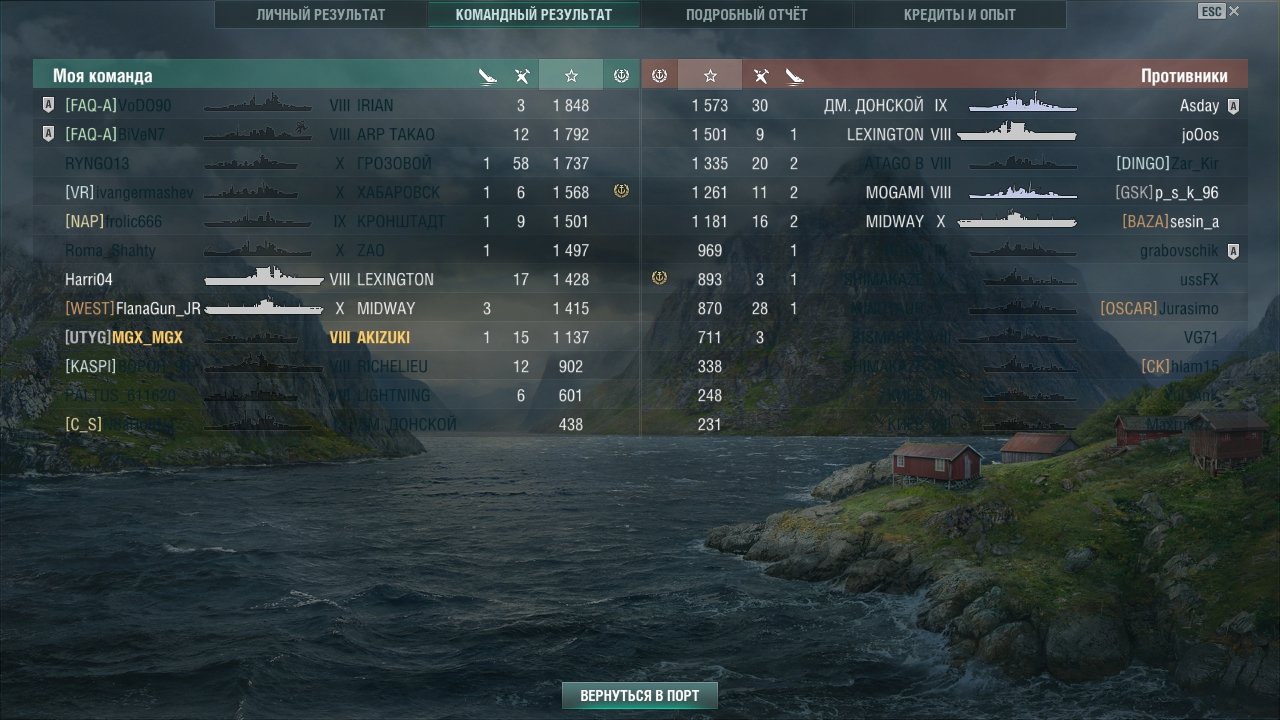Image resolution: width=1280 pixels, height=720 pixels.
Task: Click enemy achievements medal column icon
Action: 659,75
